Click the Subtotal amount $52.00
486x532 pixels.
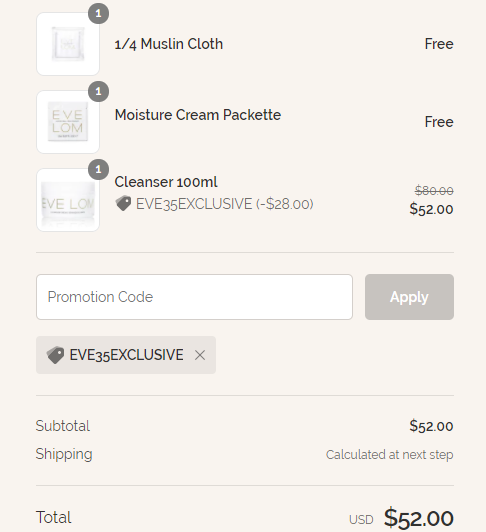pyautogui.click(x=431, y=426)
